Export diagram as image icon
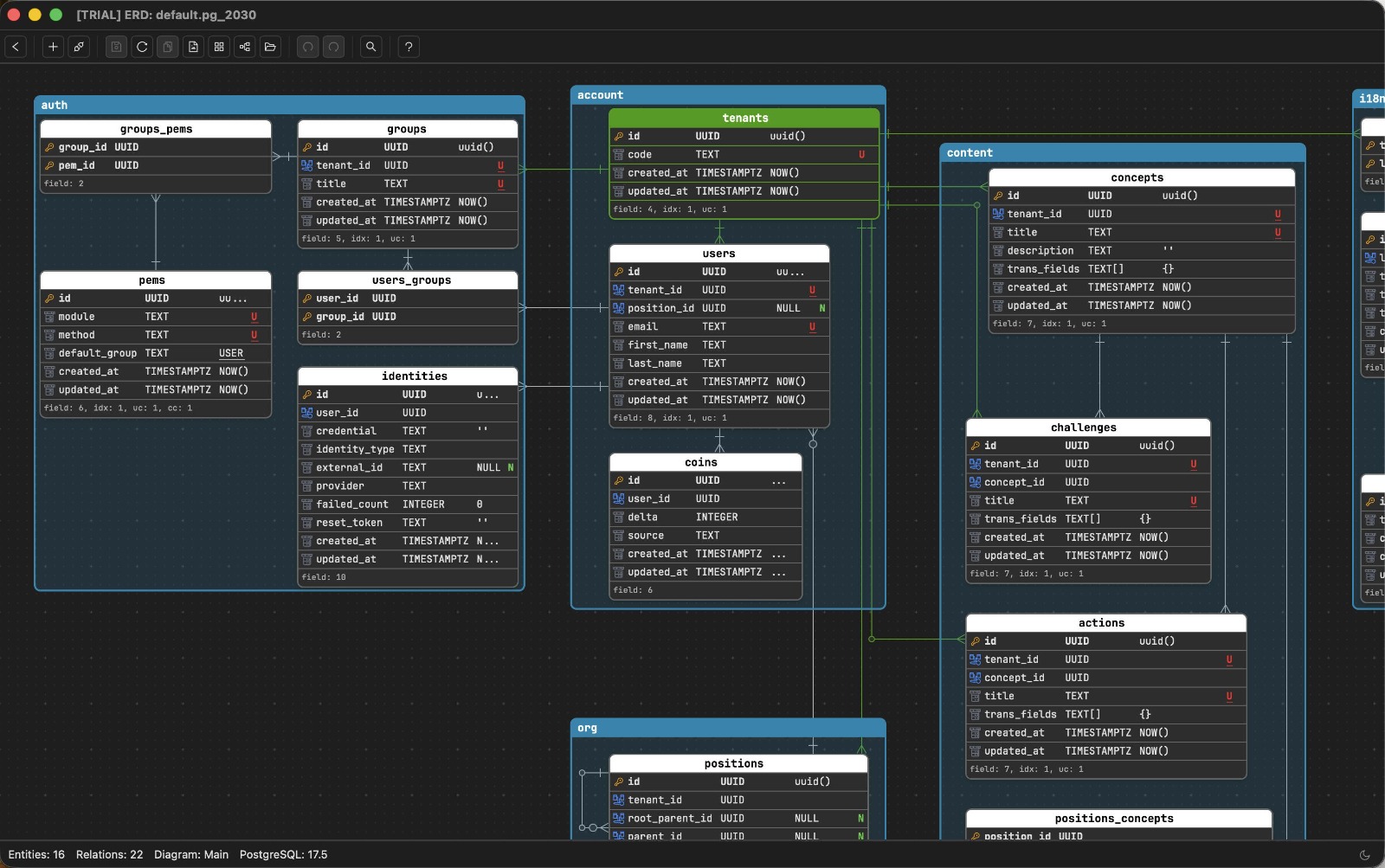 193,47
